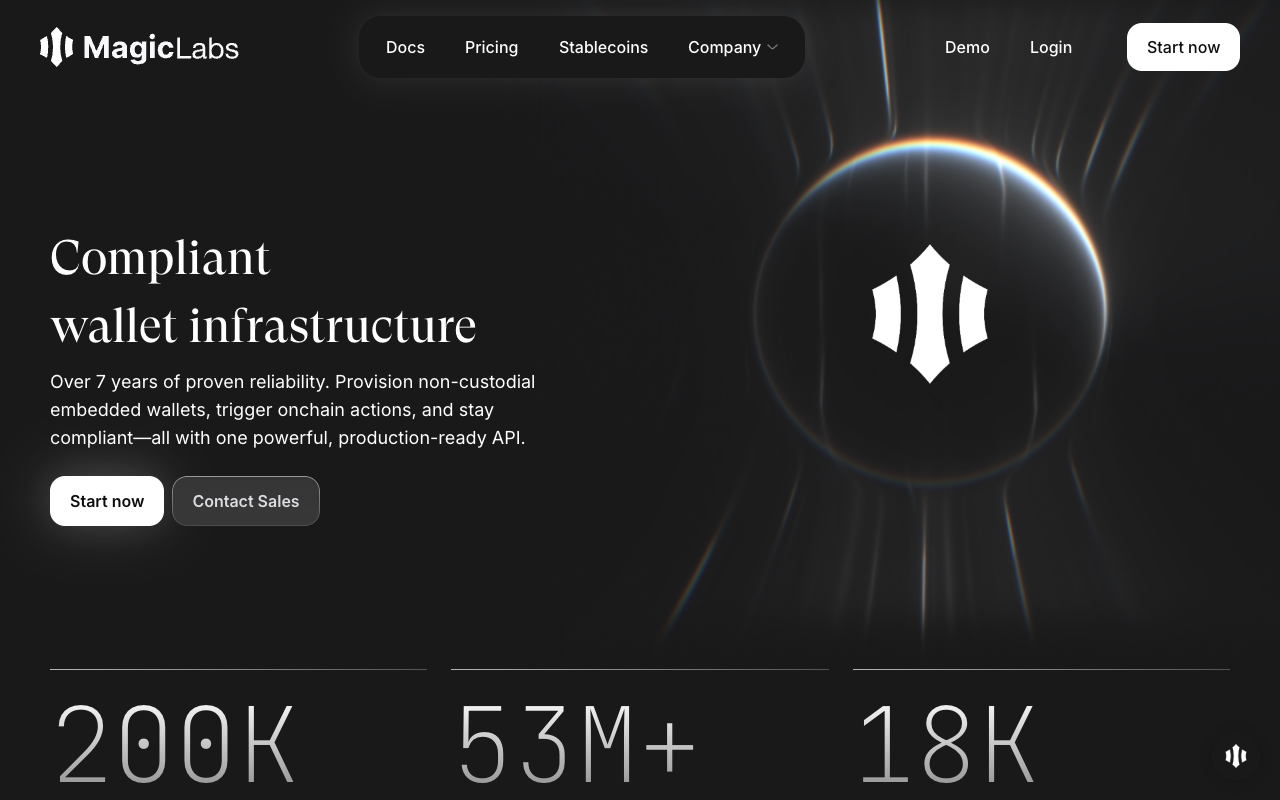Screen dimensions: 1280x800
Task: Click the large Magic emblem in the orb
Action: coord(930,313)
